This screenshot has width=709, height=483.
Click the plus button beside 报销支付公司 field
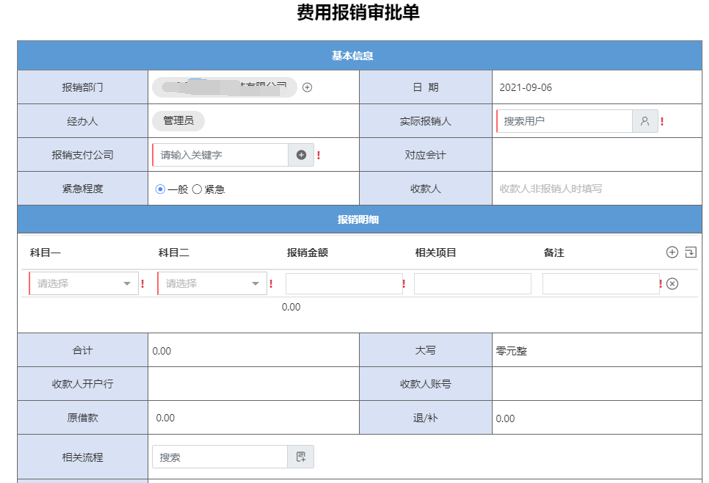(x=301, y=155)
